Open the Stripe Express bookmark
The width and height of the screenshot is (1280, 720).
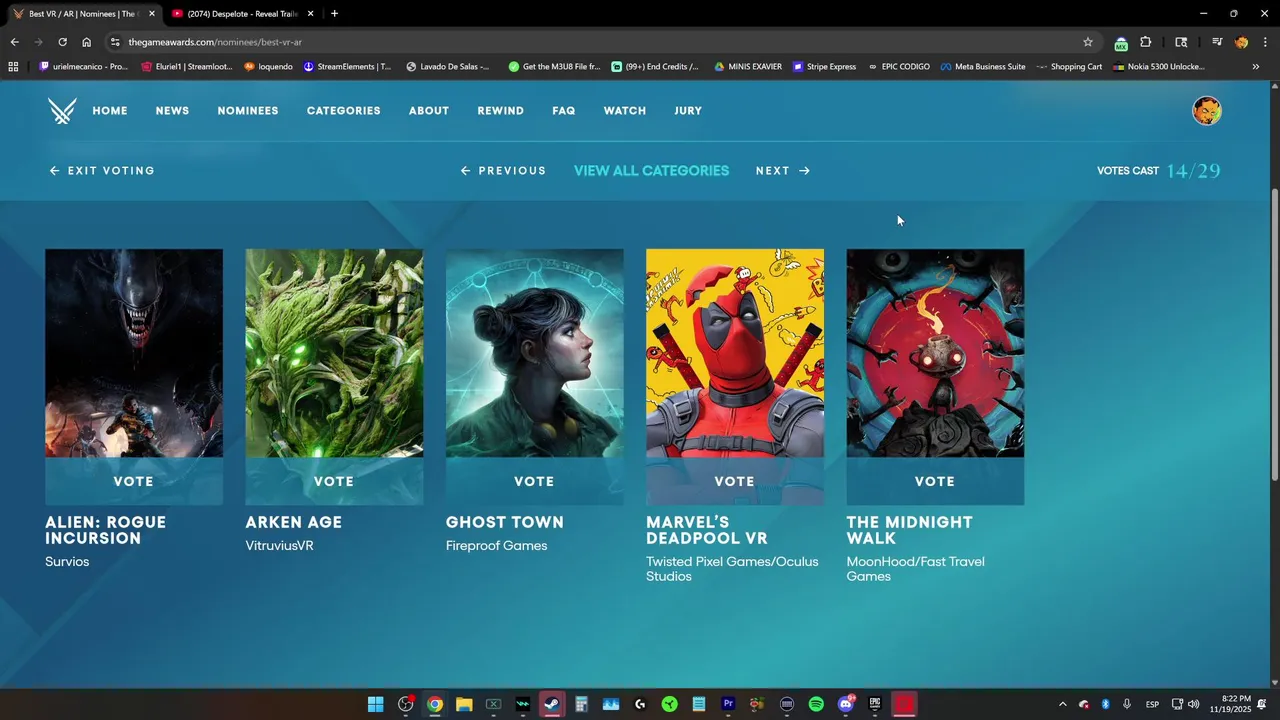coord(824,67)
